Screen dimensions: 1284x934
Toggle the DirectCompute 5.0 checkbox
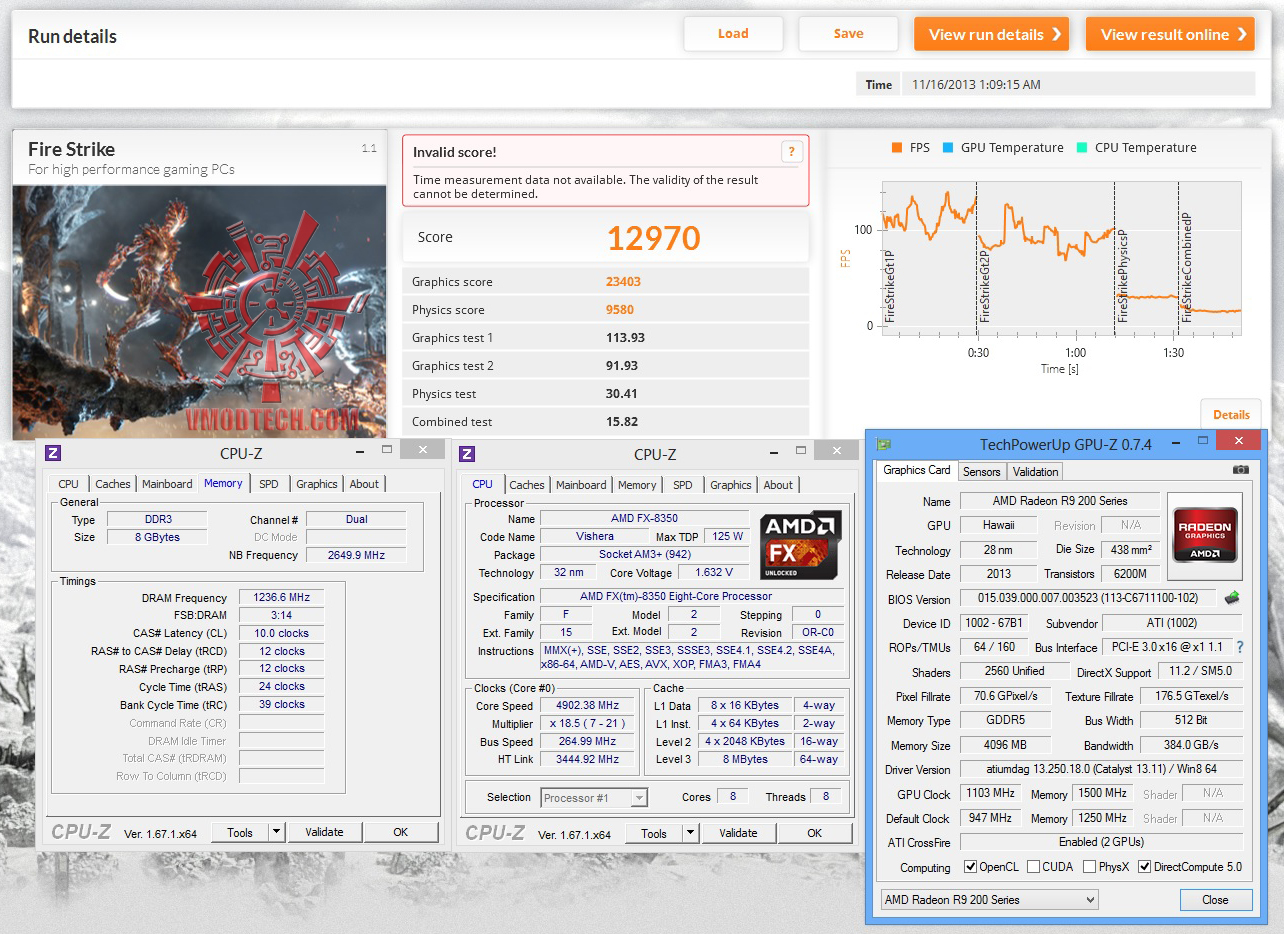click(1145, 867)
